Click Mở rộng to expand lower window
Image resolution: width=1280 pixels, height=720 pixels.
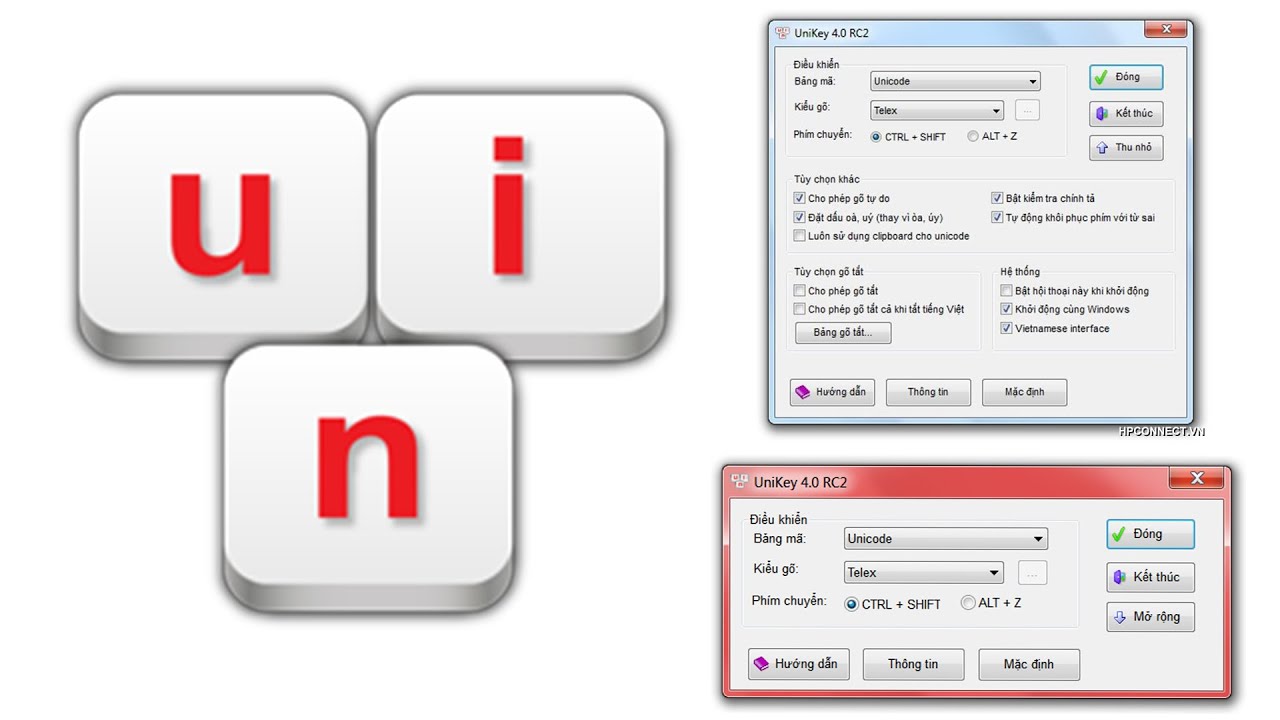pyautogui.click(x=1150, y=617)
